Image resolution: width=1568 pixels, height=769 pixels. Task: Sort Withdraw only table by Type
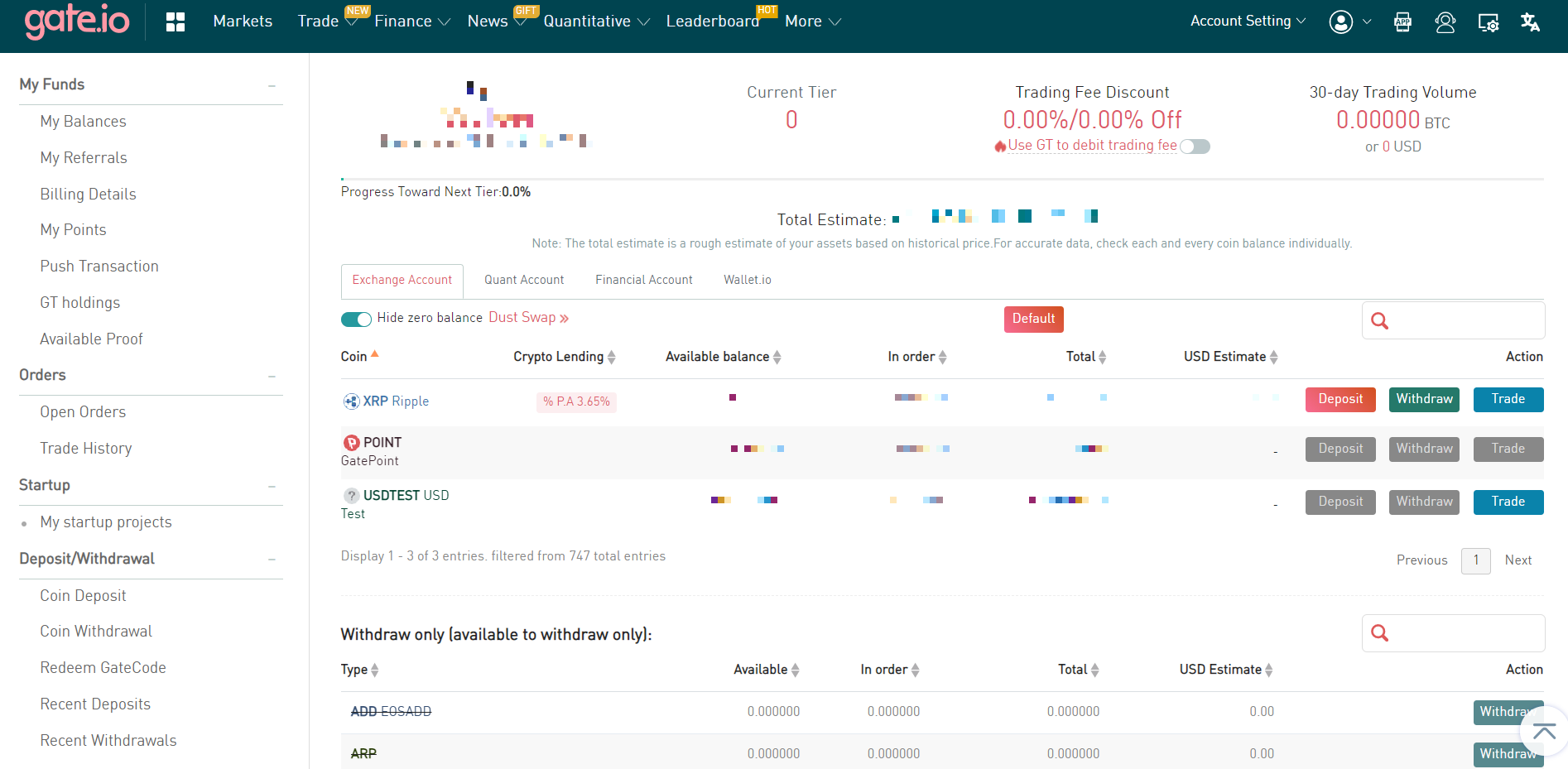click(x=375, y=670)
